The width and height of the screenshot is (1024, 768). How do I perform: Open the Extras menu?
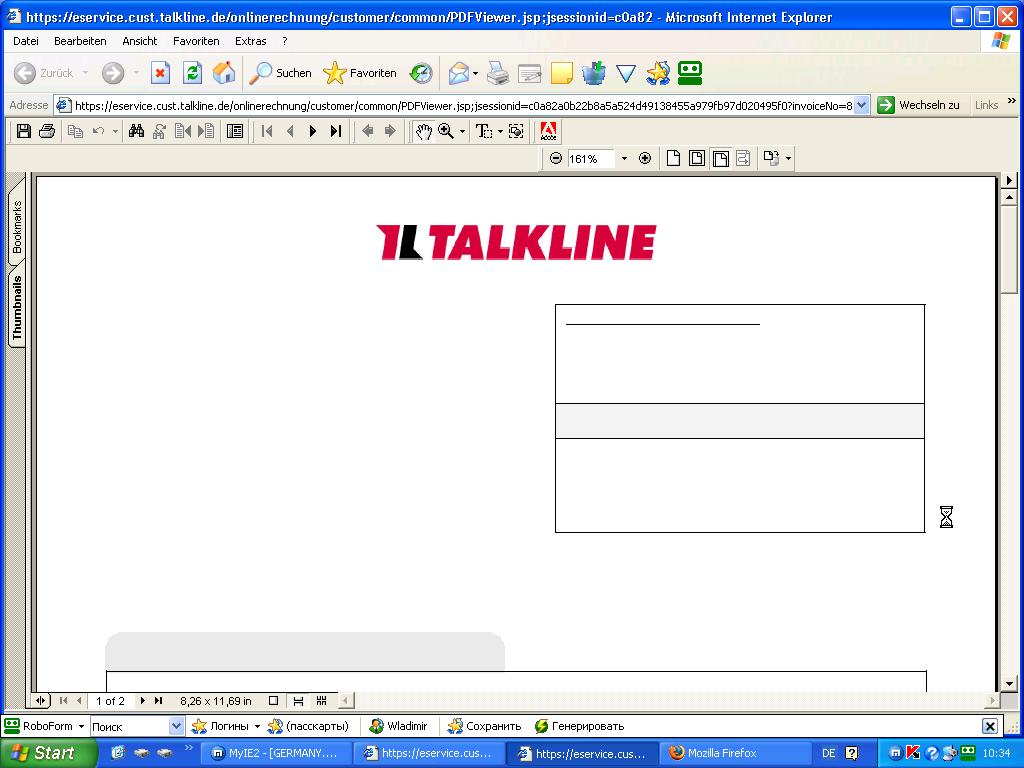pyautogui.click(x=251, y=41)
